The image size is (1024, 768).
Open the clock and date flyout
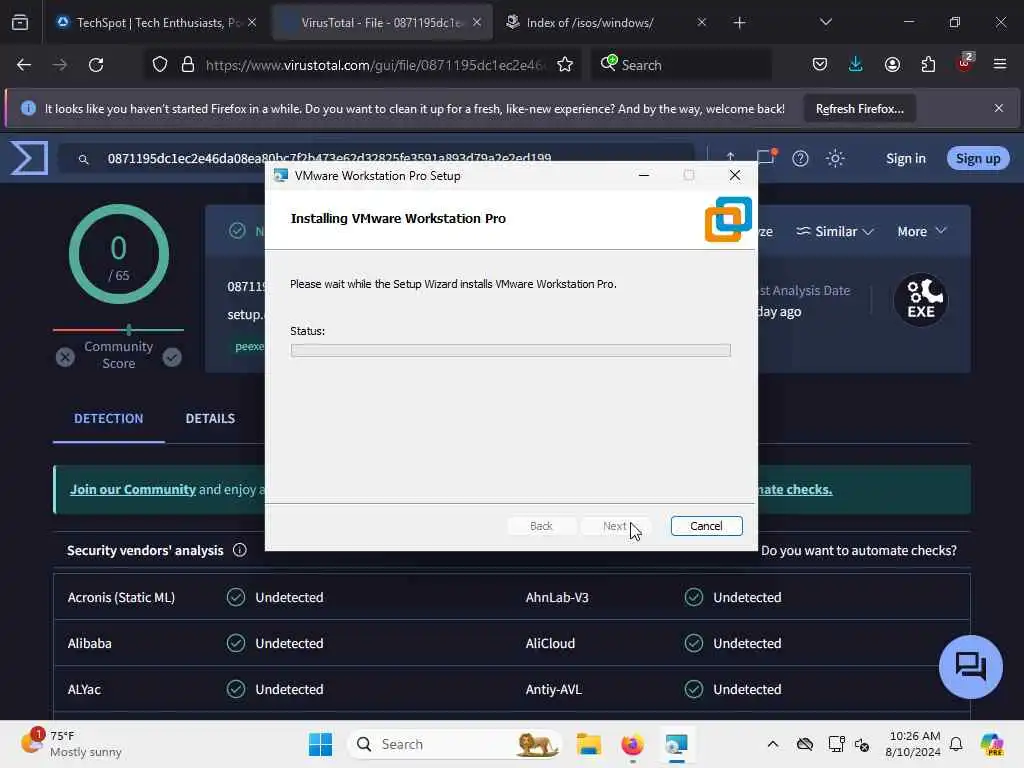913,744
